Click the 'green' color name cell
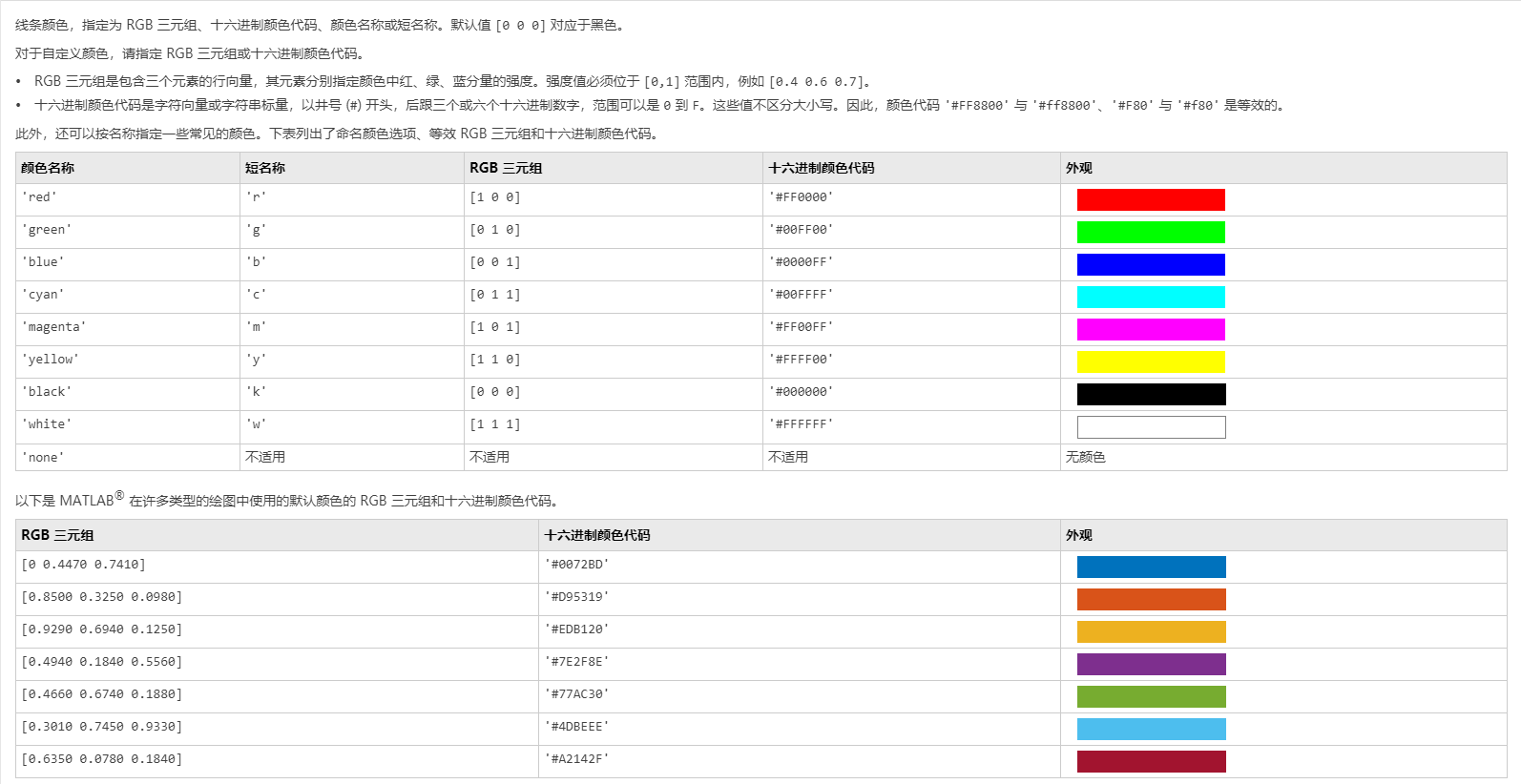 pos(127,233)
